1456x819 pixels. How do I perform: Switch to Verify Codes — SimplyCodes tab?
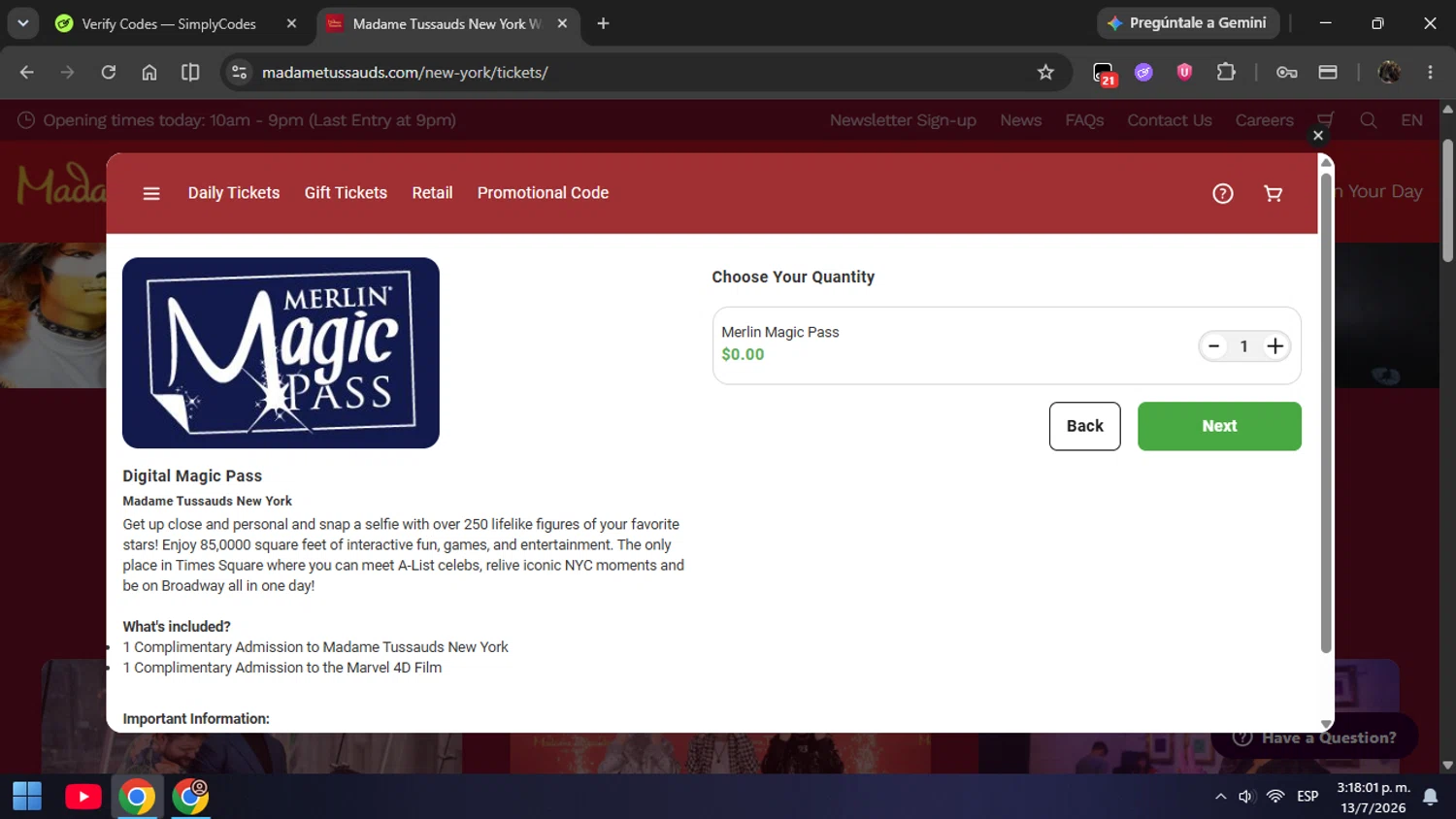click(170, 23)
